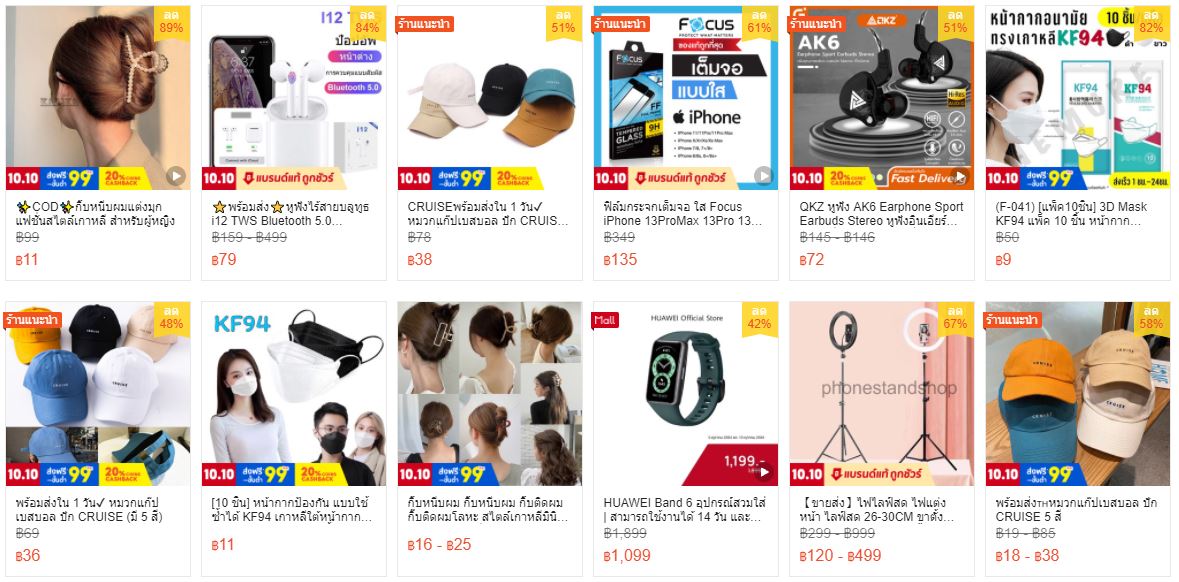Click the orange and beige CRUISE caps image

tap(1077, 394)
